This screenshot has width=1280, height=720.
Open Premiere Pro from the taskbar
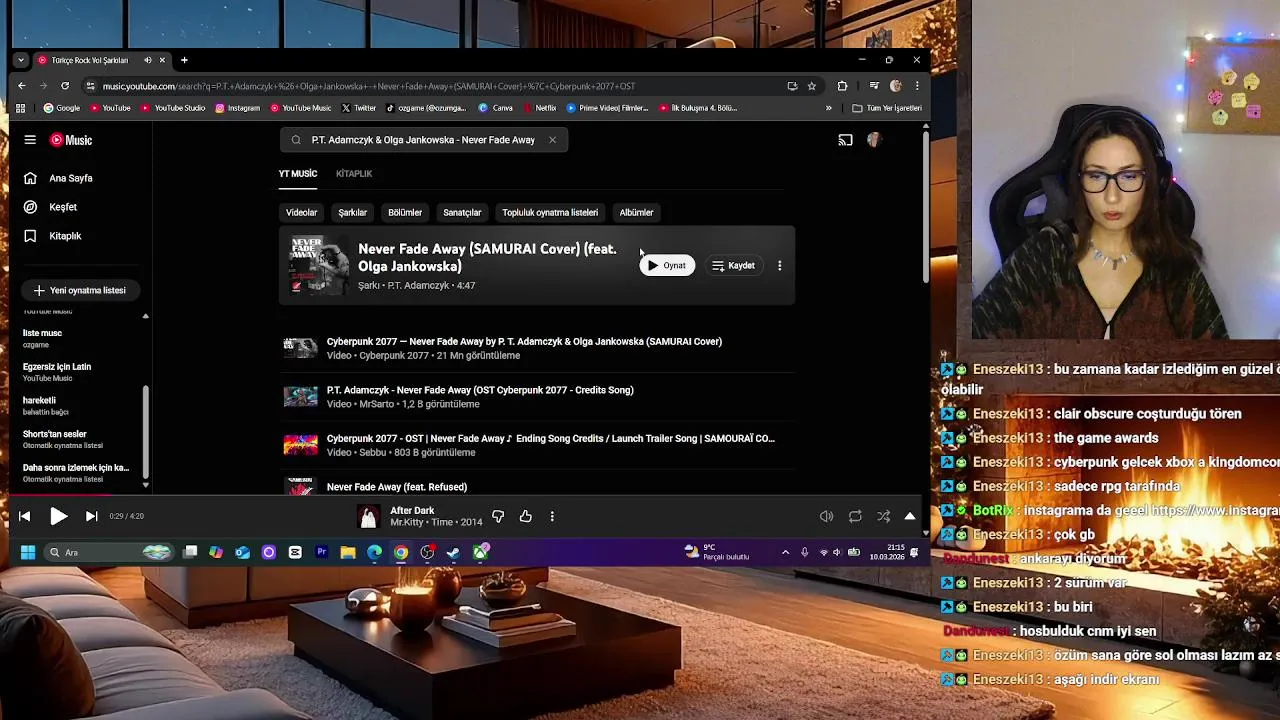tap(322, 552)
